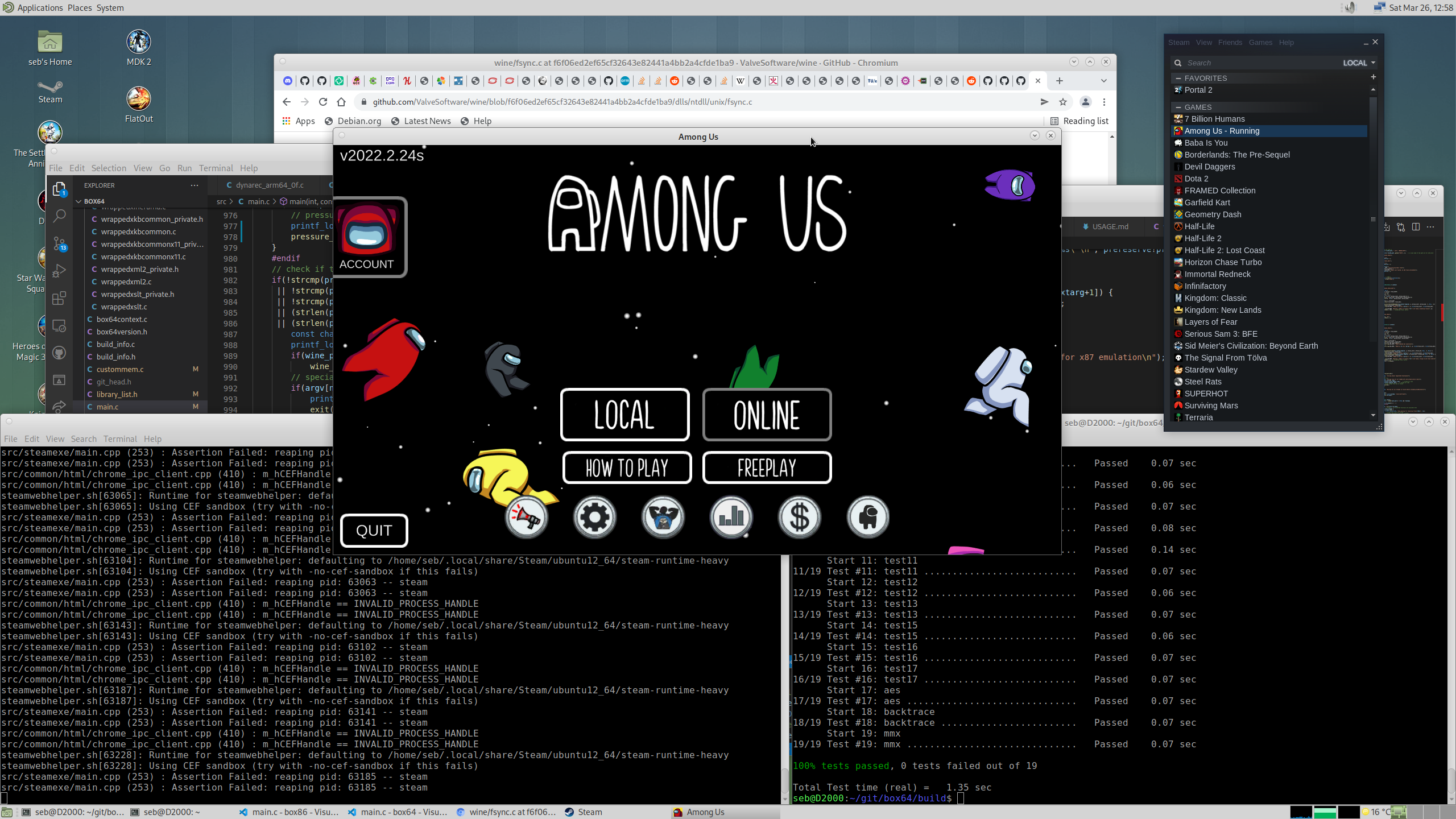Open the statistics bar chart icon
The width and height of the screenshot is (1456, 819).
point(731,517)
